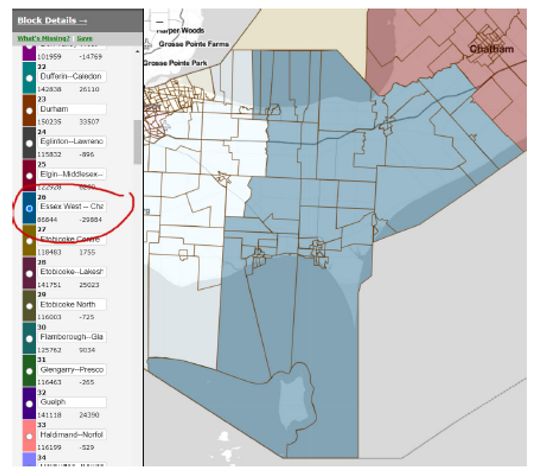This screenshot has width=547, height=475.
Task: Edit the Guelph name field
Action: [72, 402]
